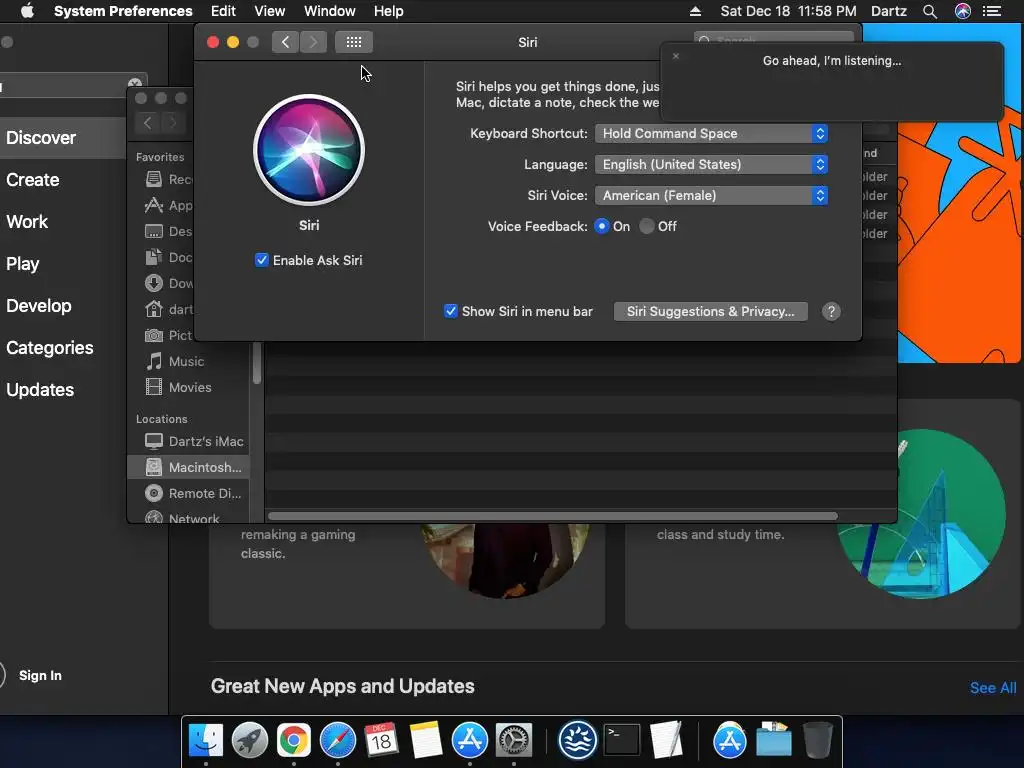Open TextEdit from the Dock
This screenshot has height=768, width=1024.
click(x=665, y=740)
